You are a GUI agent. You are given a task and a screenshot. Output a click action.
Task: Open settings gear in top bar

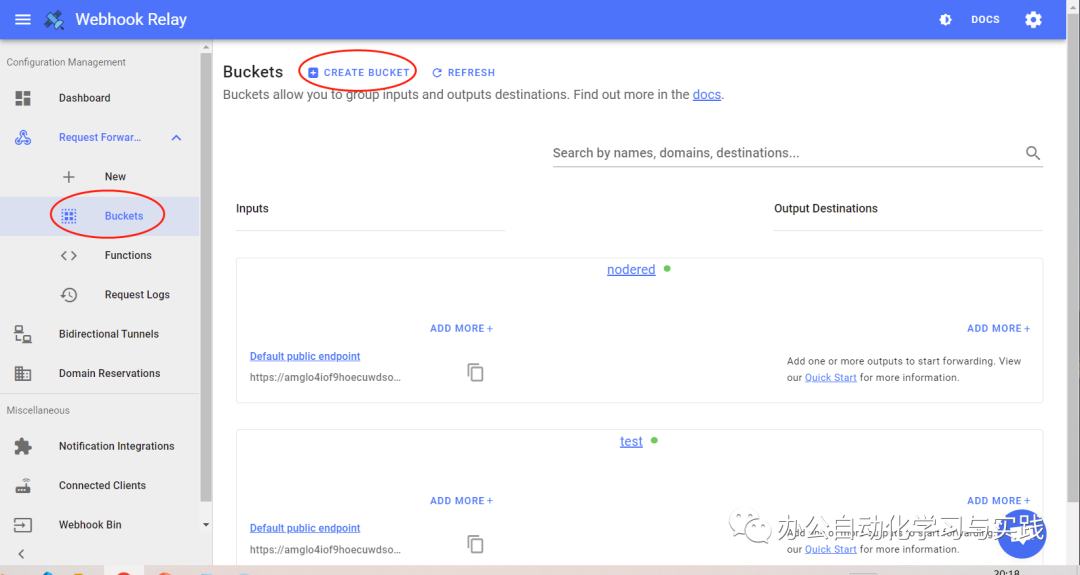click(1033, 19)
